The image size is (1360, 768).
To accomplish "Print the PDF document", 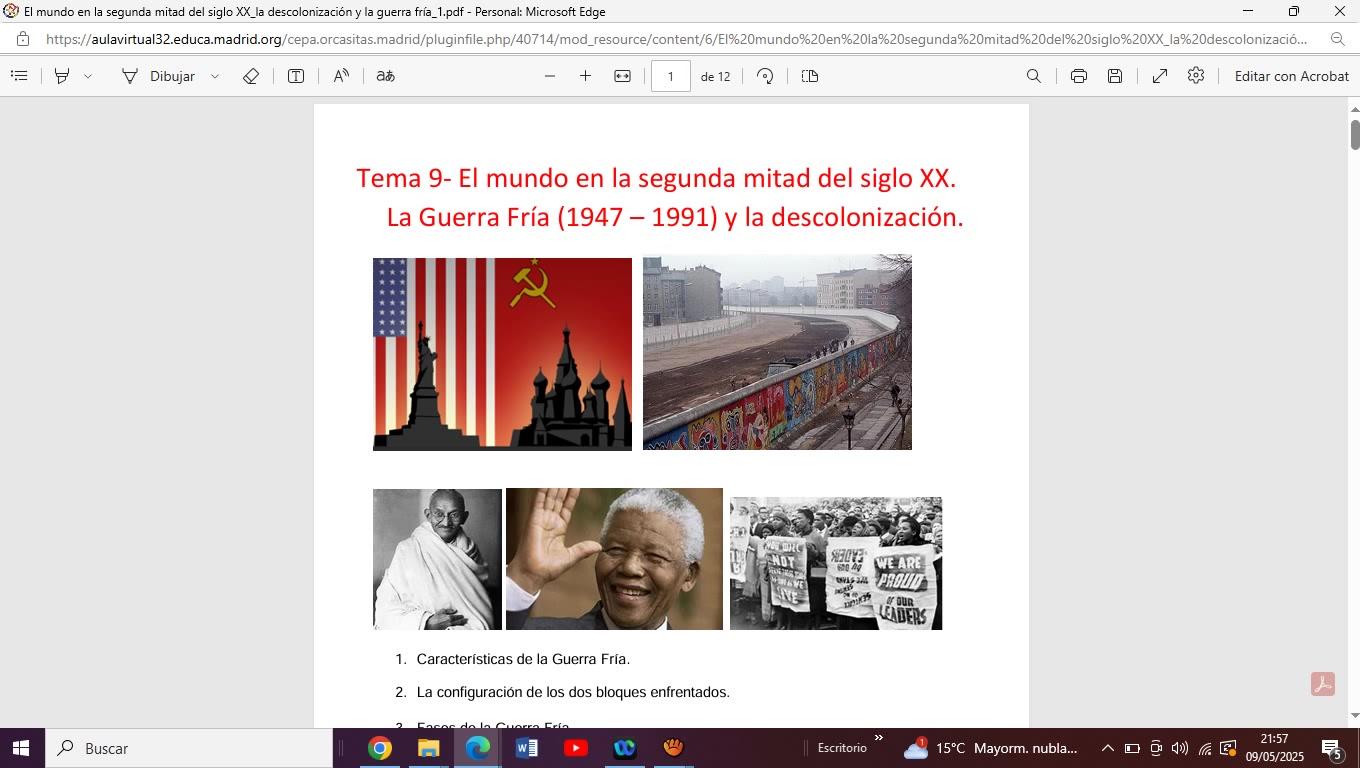I will [x=1078, y=76].
